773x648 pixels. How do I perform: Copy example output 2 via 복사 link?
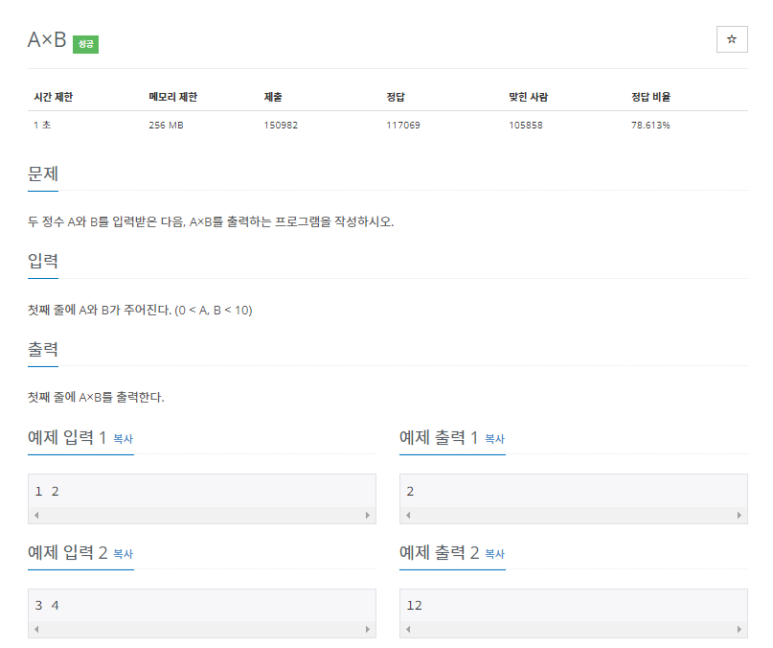click(495, 554)
